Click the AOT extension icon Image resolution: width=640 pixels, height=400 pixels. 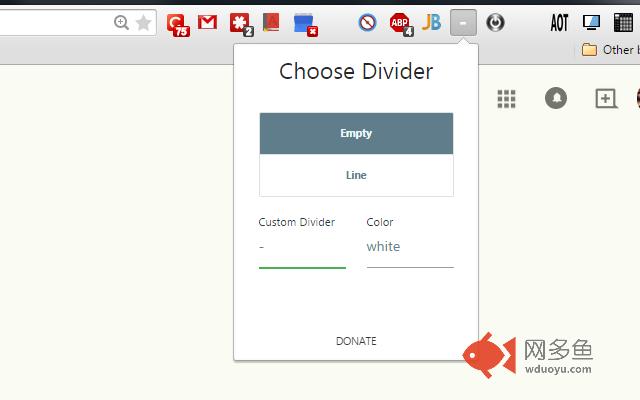pyautogui.click(x=559, y=22)
